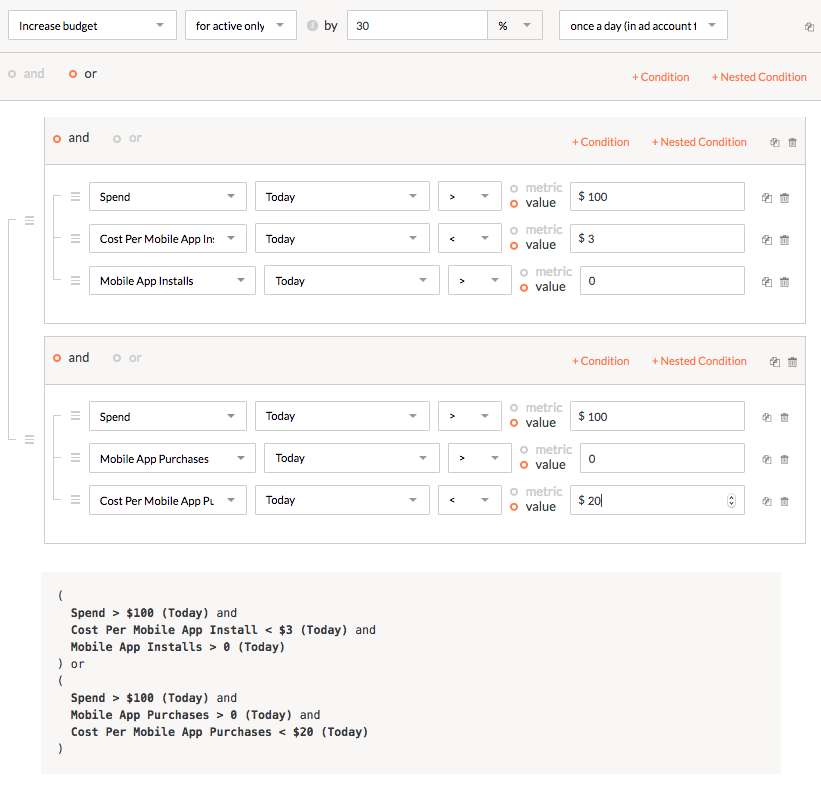Image resolution: width=821 pixels, height=786 pixels.
Task: Add + Nested Condition to second nested group
Action: coord(699,361)
